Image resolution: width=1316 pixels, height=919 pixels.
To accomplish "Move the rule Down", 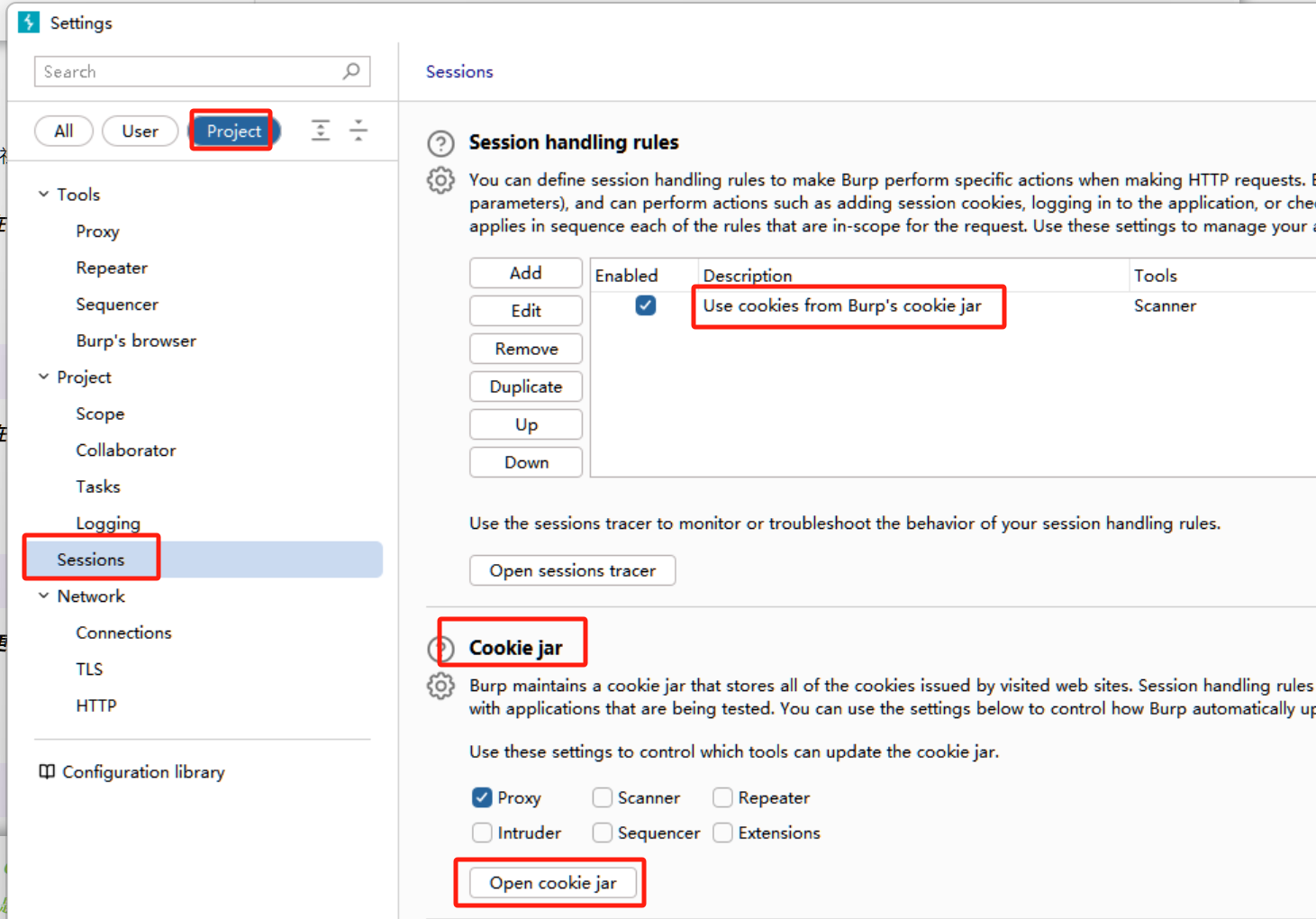I will [526, 462].
